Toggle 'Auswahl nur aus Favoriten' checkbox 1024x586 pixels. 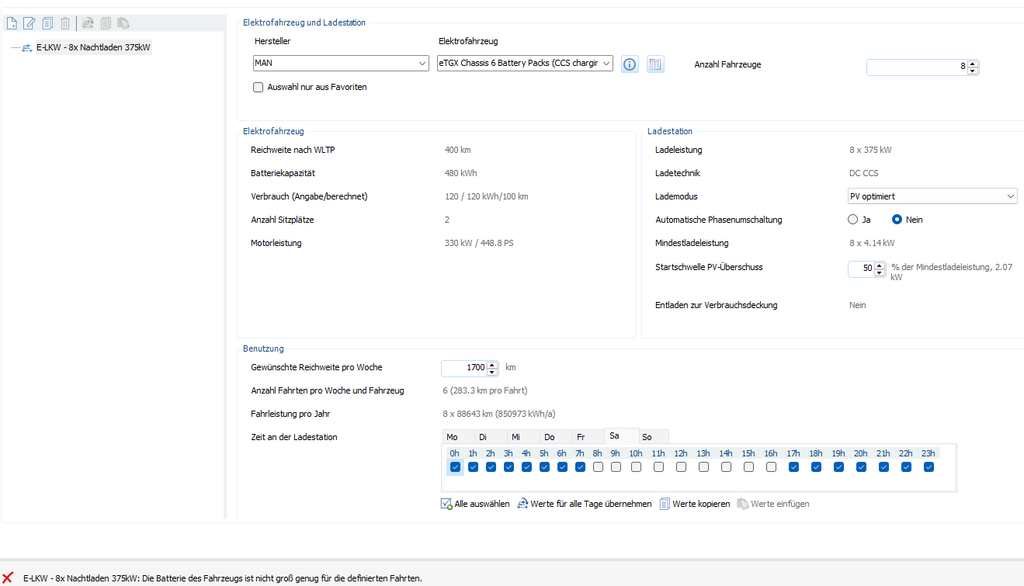click(x=258, y=87)
